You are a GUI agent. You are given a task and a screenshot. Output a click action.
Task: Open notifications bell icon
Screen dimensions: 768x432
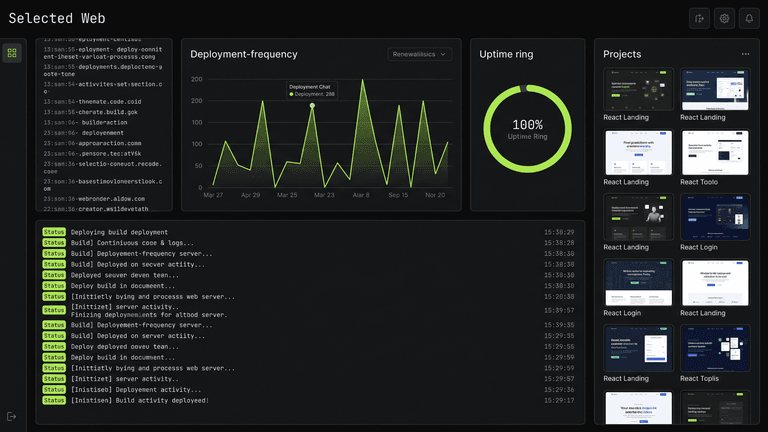tap(749, 19)
